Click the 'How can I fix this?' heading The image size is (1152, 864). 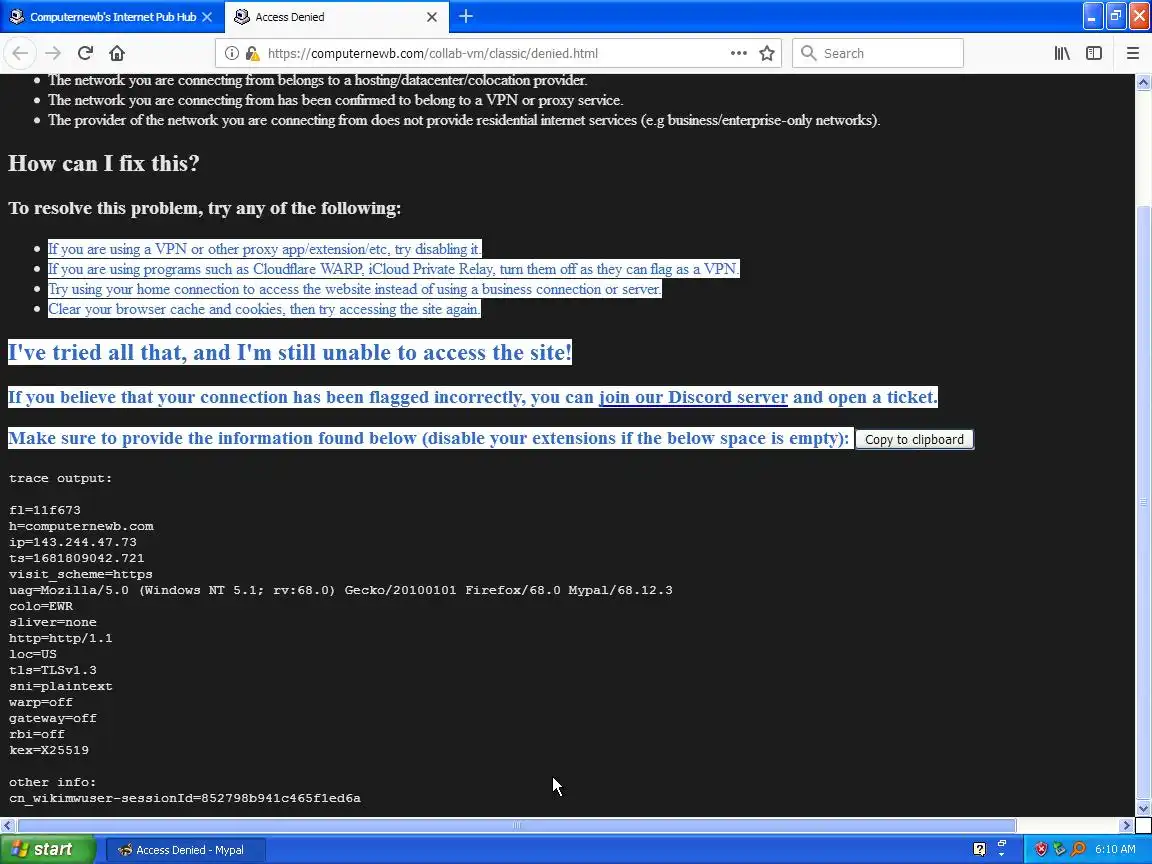coord(104,163)
